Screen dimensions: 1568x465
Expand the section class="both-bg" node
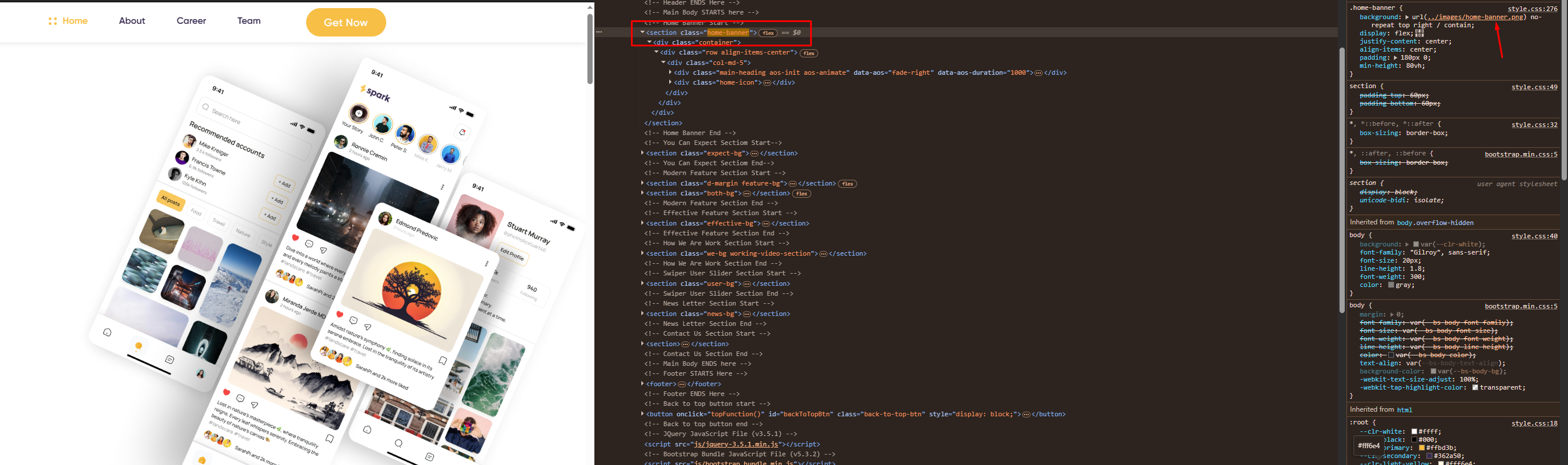click(642, 193)
